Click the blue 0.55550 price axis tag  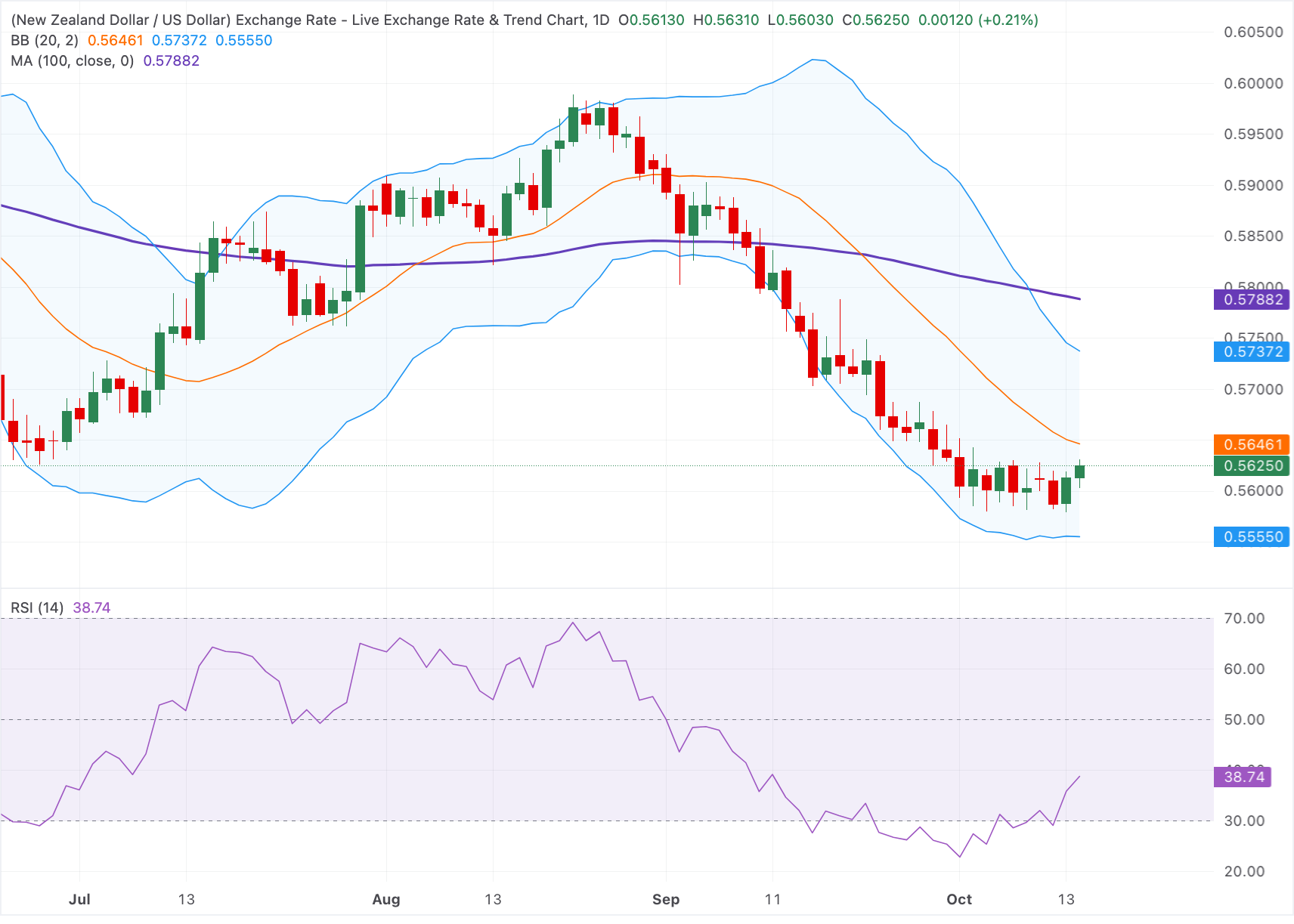pyautogui.click(x=1252, y=536)
